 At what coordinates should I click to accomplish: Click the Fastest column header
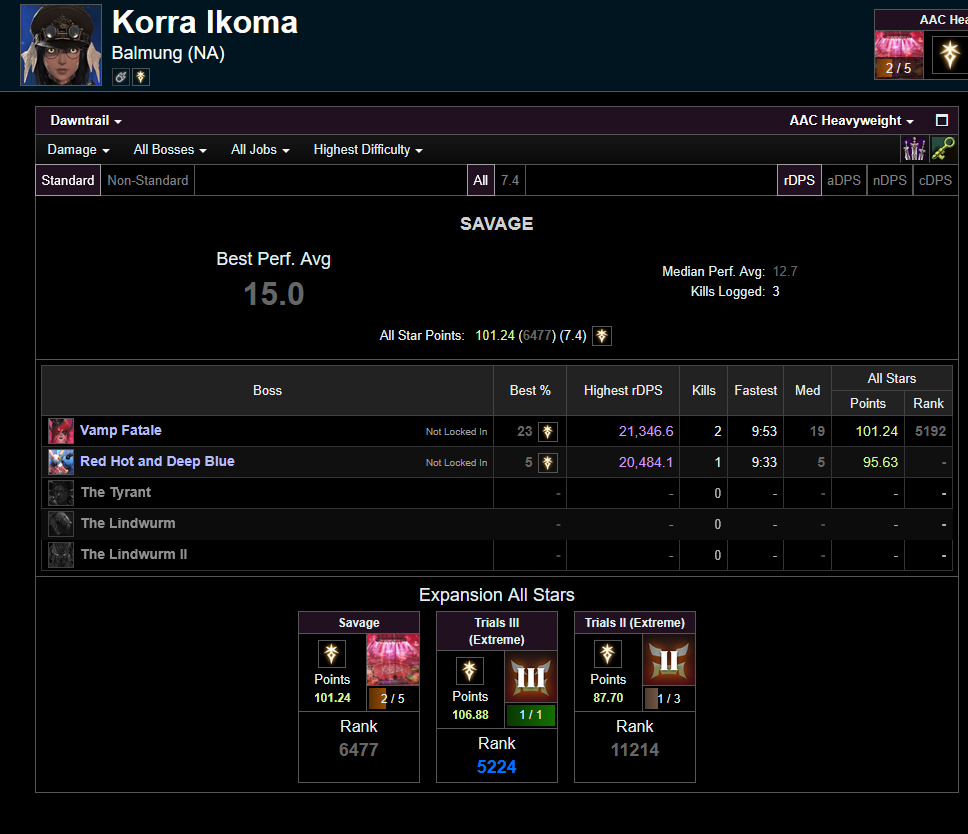(756, 390)
